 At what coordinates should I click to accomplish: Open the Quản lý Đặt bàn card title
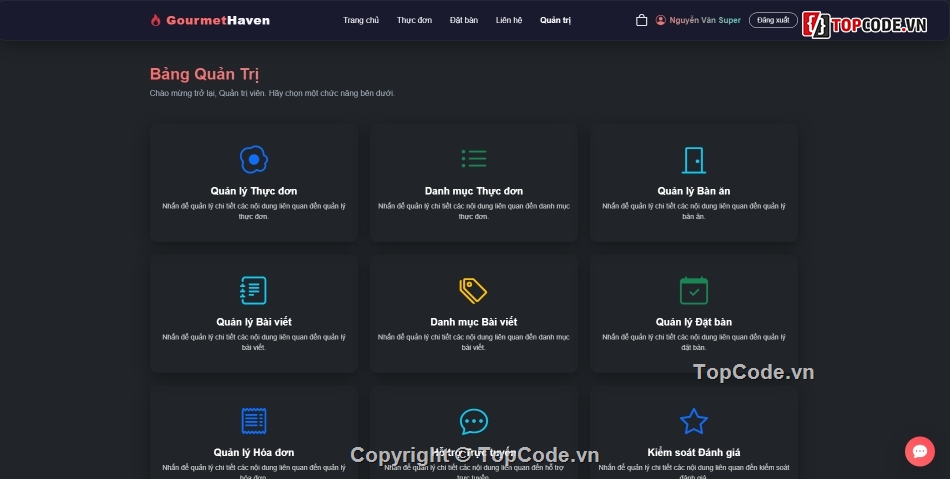(x=694, y=322)
